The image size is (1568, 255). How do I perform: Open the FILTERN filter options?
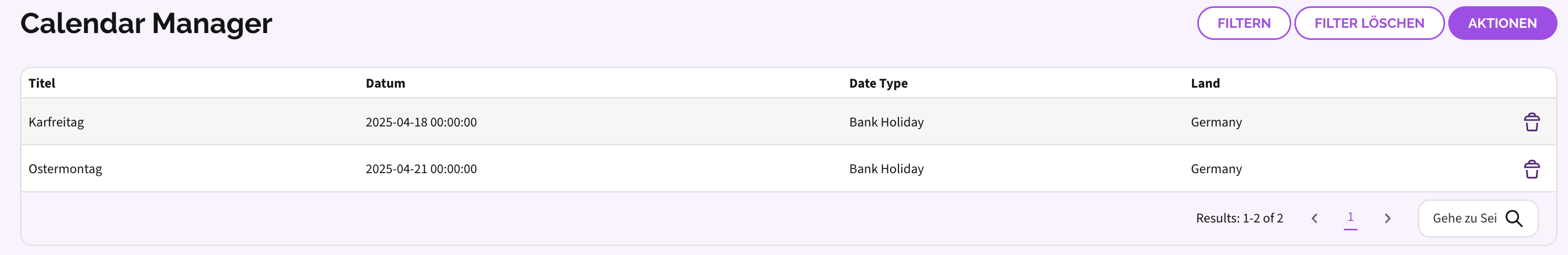click(1243, 23)
